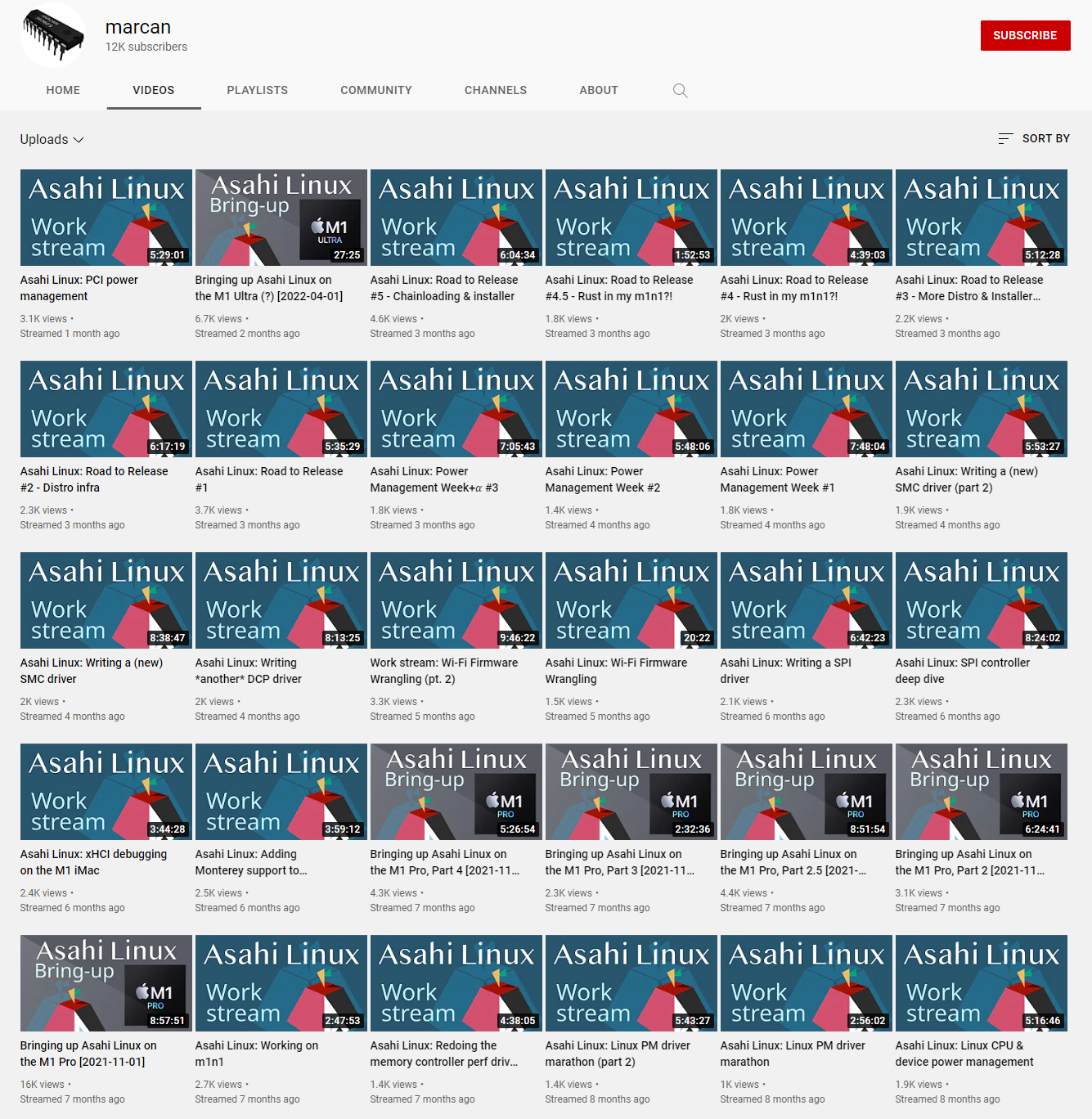Image resolution: width=1092 pixels, height=1119 pixels.
Task: Open 'Writing *another* DCP driver' video title
Action: click(x=249, y=671)
